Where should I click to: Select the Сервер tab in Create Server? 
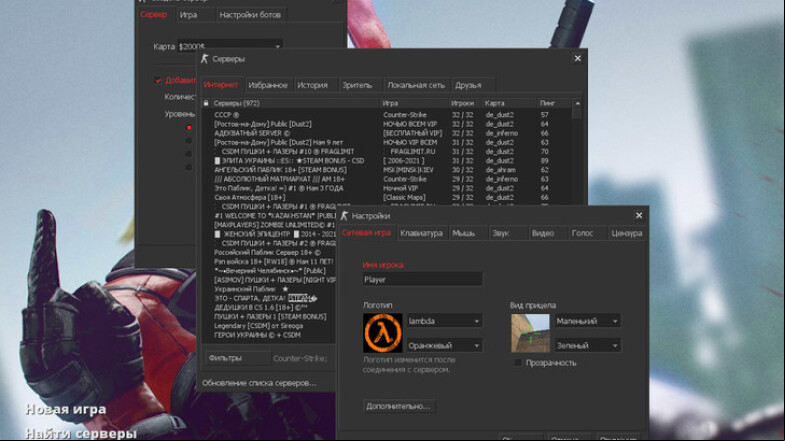pyautogui.click(x=154, y=15)
